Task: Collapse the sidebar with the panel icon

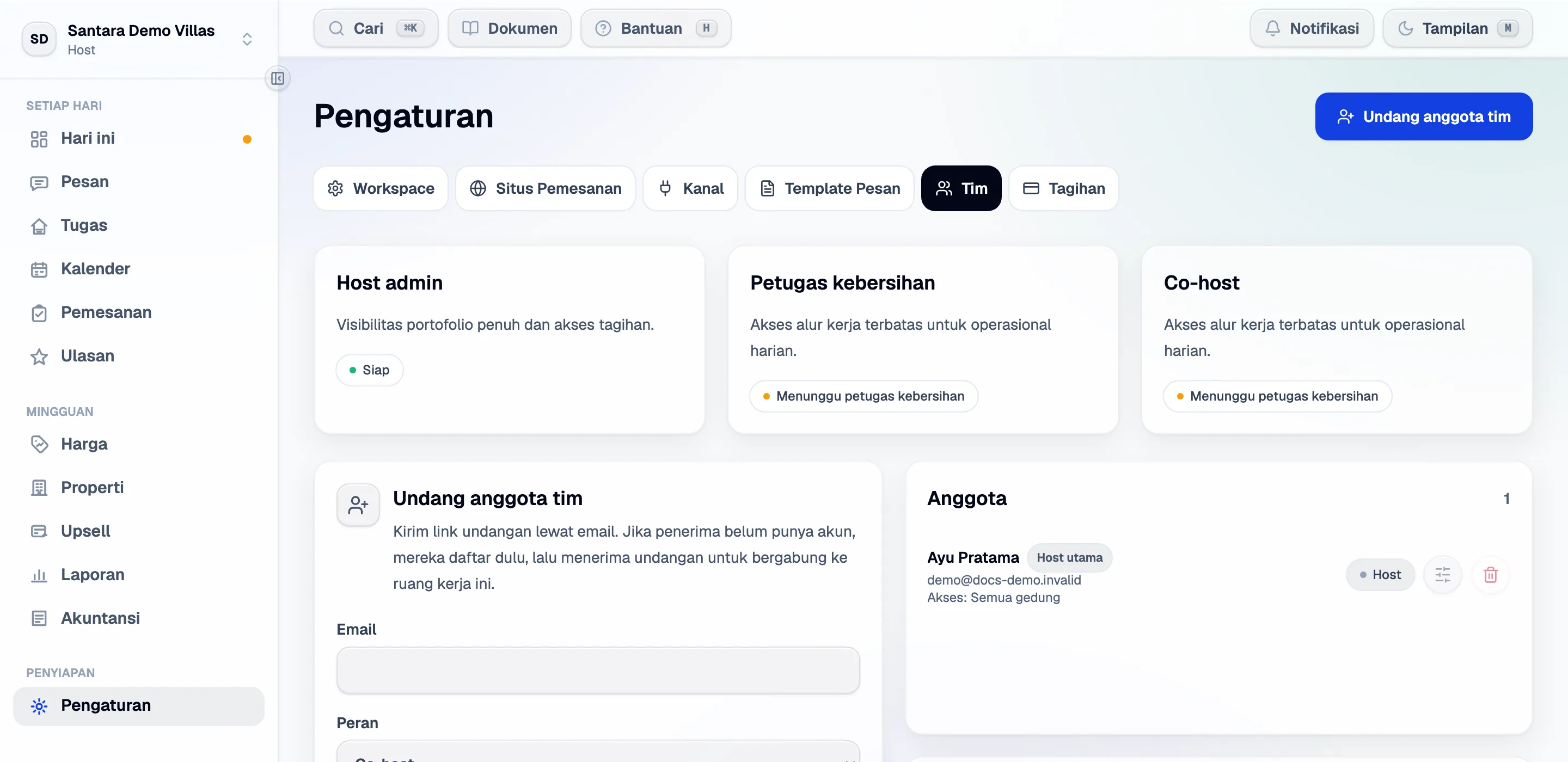Action: click(278, 78)
